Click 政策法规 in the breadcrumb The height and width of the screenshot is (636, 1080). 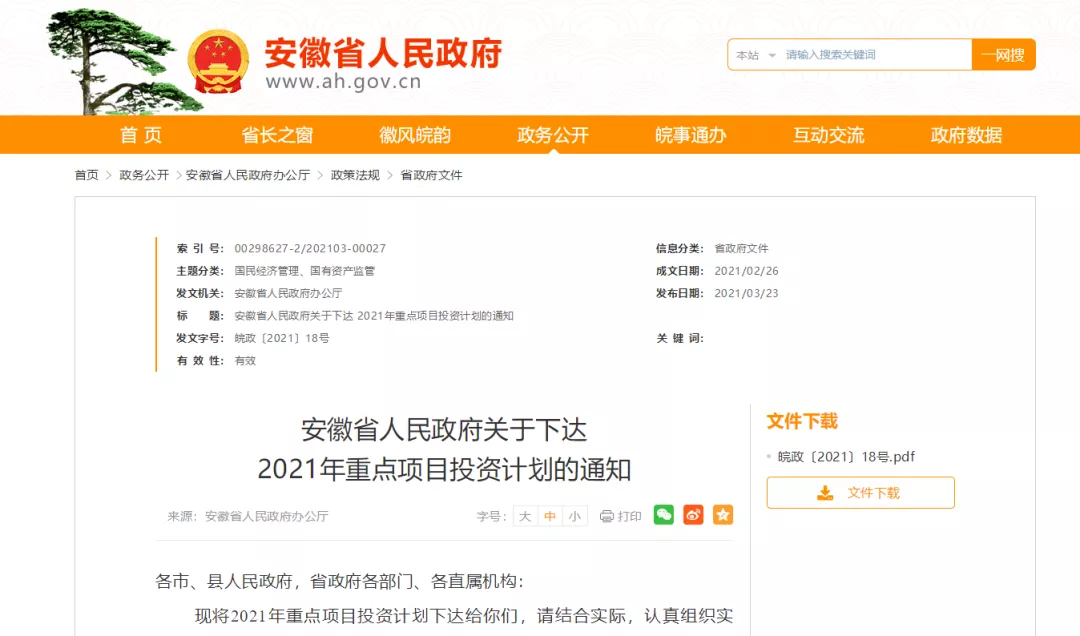click(x=355, y=175)
